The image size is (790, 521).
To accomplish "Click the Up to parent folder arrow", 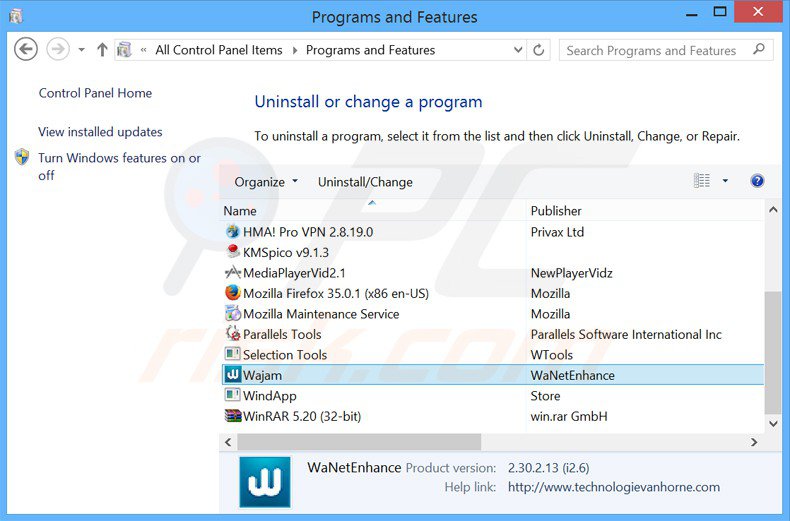I will (x=102, y=50).
